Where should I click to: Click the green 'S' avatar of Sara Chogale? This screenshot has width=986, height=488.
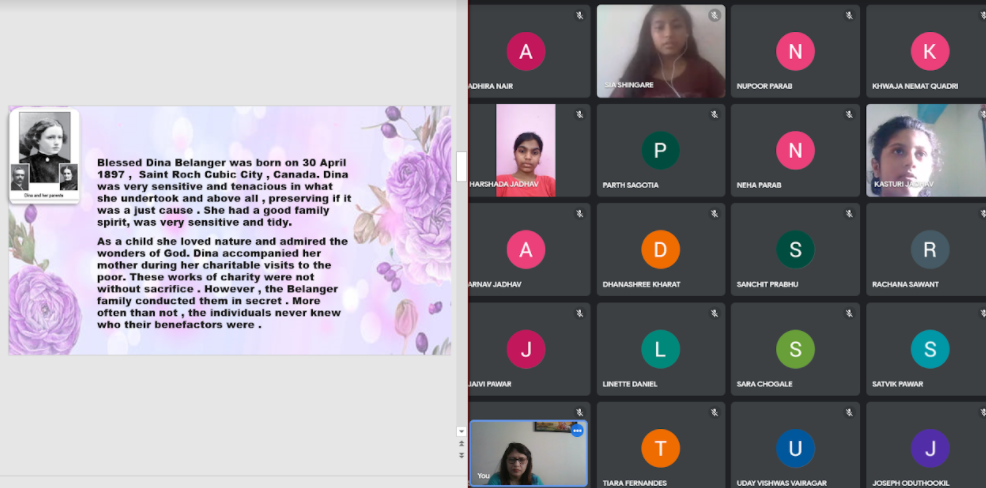coord(795,349)
